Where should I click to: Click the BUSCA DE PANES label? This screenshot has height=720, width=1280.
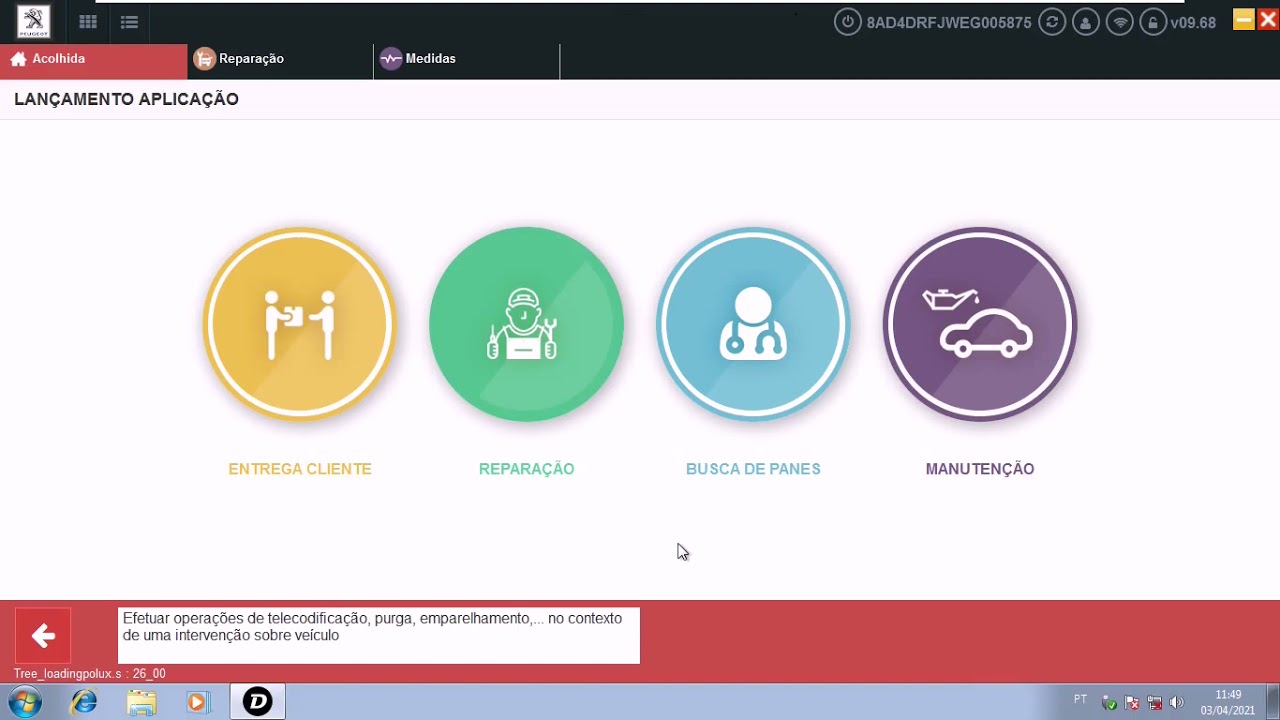(x=753, y=469)
